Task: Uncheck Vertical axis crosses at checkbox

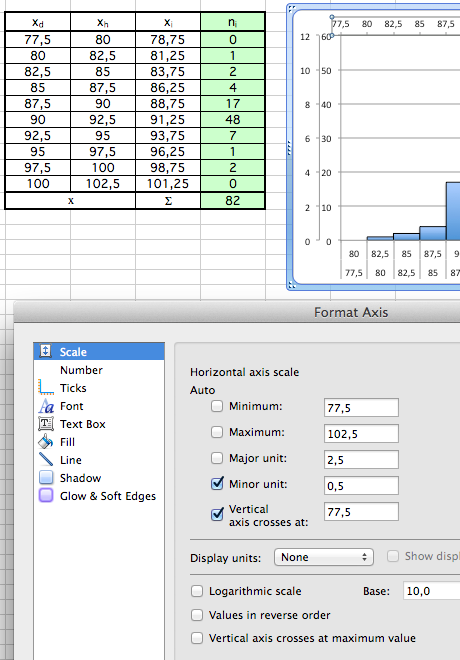Action: tap(217, 514)
